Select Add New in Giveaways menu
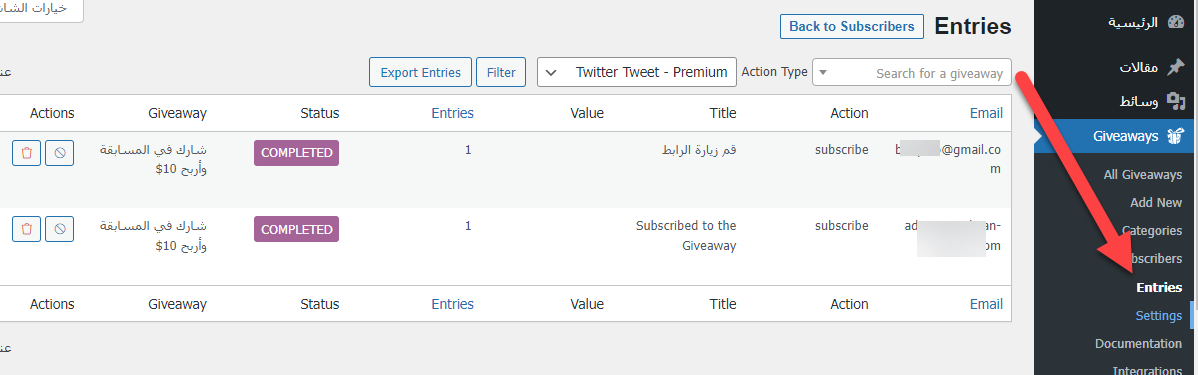The width and height of the screenshot is (1198, 375). point(1155,202)
